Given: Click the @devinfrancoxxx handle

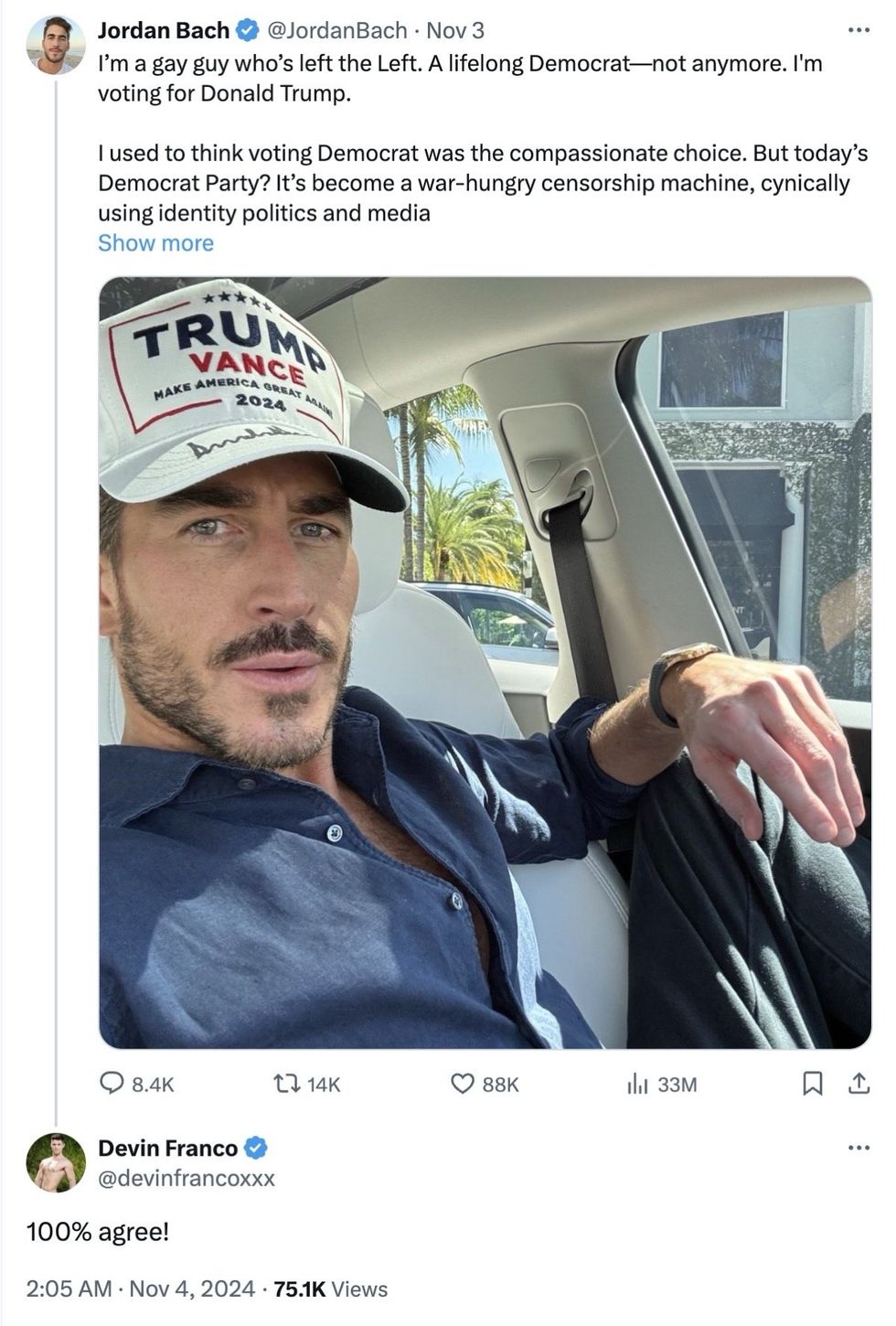Looking at the screenshot, I should [x=187, y=1178].
